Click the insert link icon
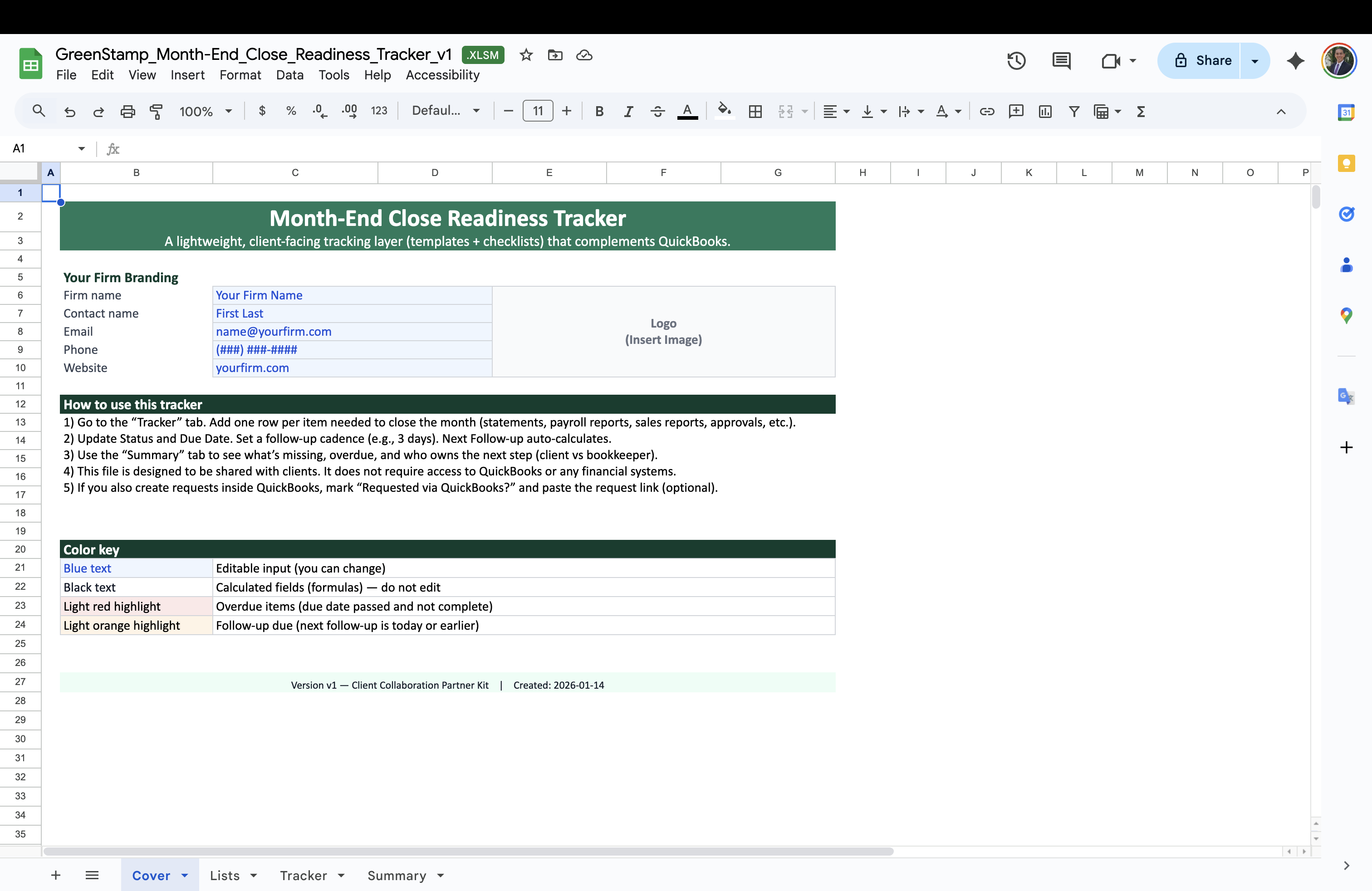The image size is (1372, 891). click(x=987, y=111)
